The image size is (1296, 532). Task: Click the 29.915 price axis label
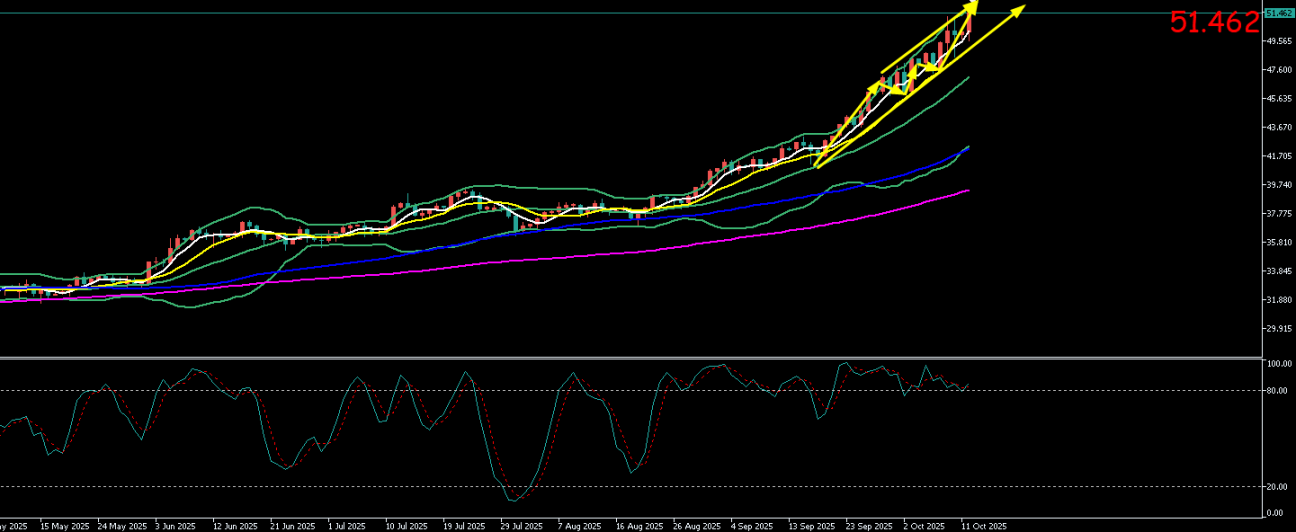pos(1279,329)
